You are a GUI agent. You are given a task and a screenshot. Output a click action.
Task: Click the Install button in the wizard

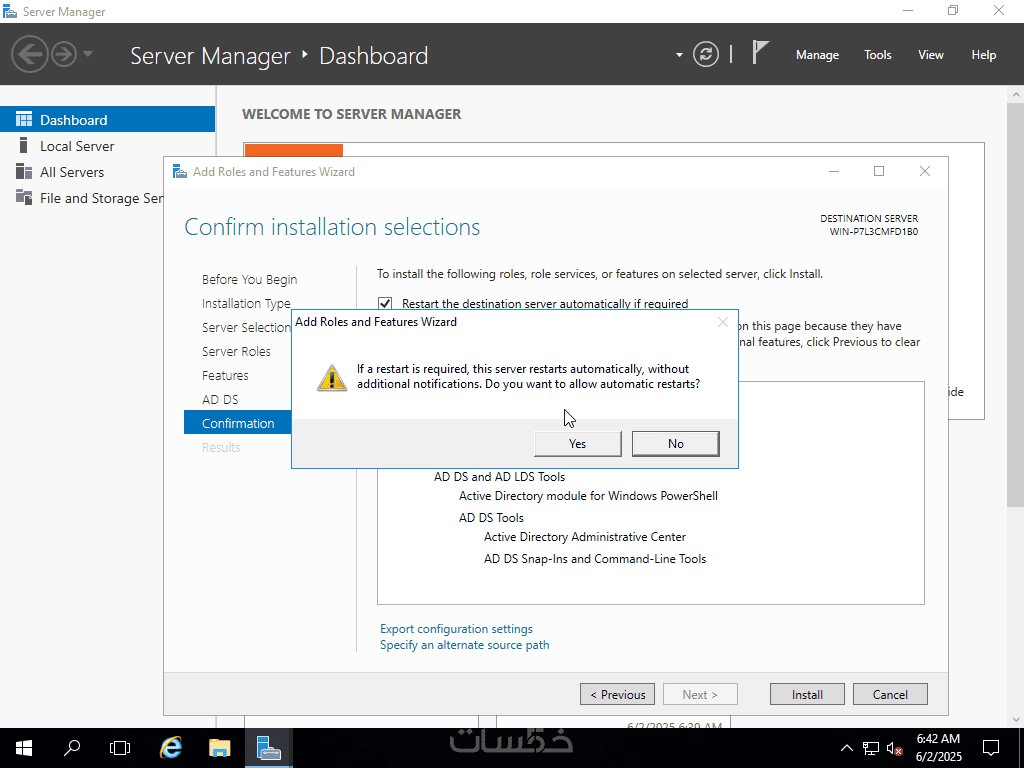[807, 694]
